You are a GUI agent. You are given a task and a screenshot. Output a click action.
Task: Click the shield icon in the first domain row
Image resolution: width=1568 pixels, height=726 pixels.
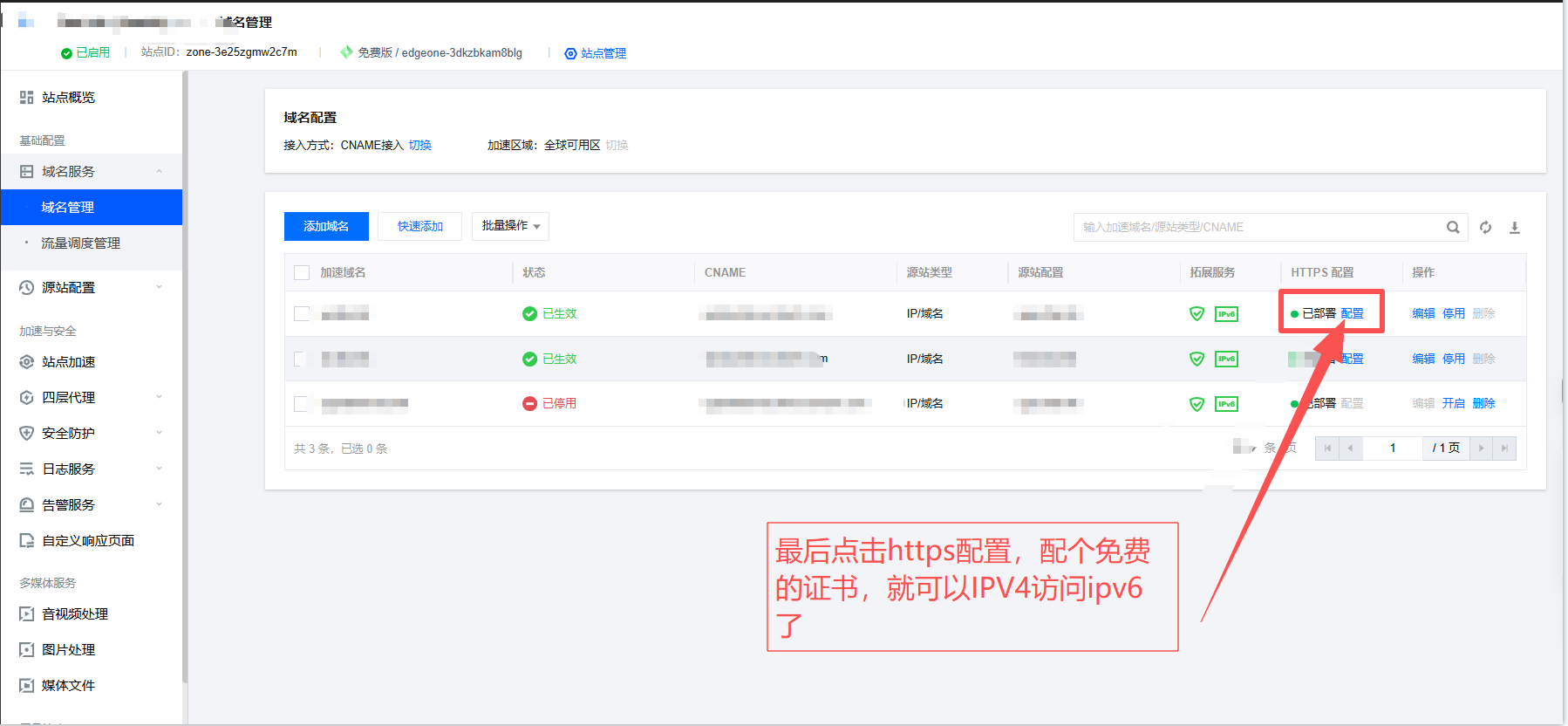[1197, 313]
